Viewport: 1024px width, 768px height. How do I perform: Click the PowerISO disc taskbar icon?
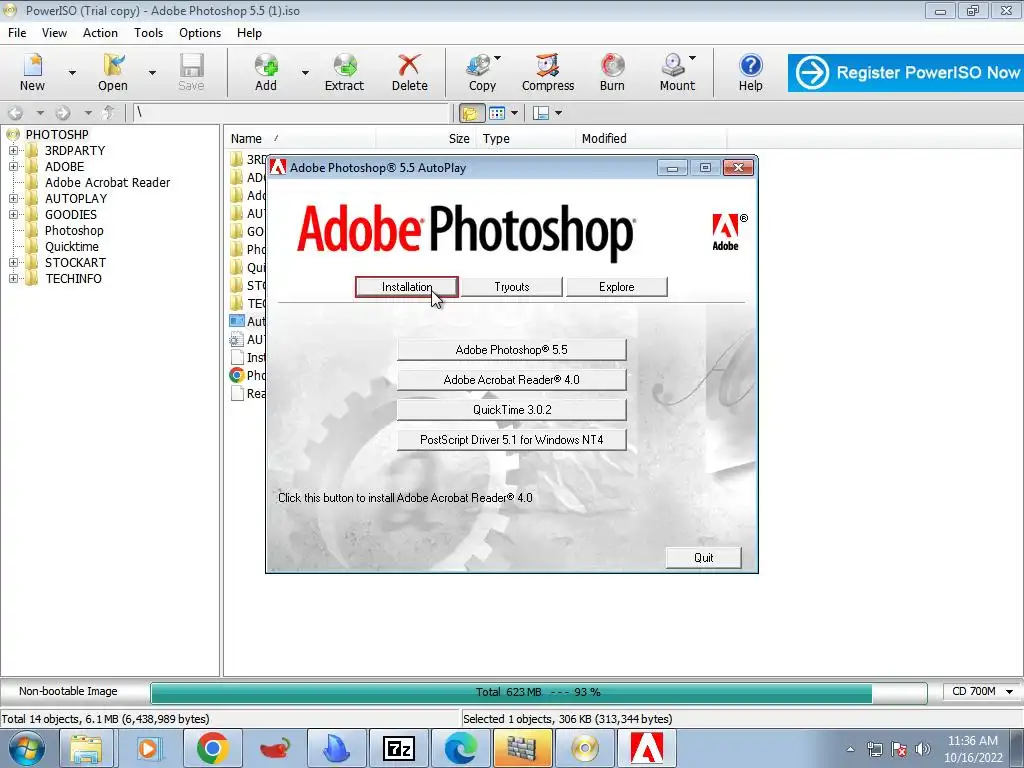click(584, 748)
